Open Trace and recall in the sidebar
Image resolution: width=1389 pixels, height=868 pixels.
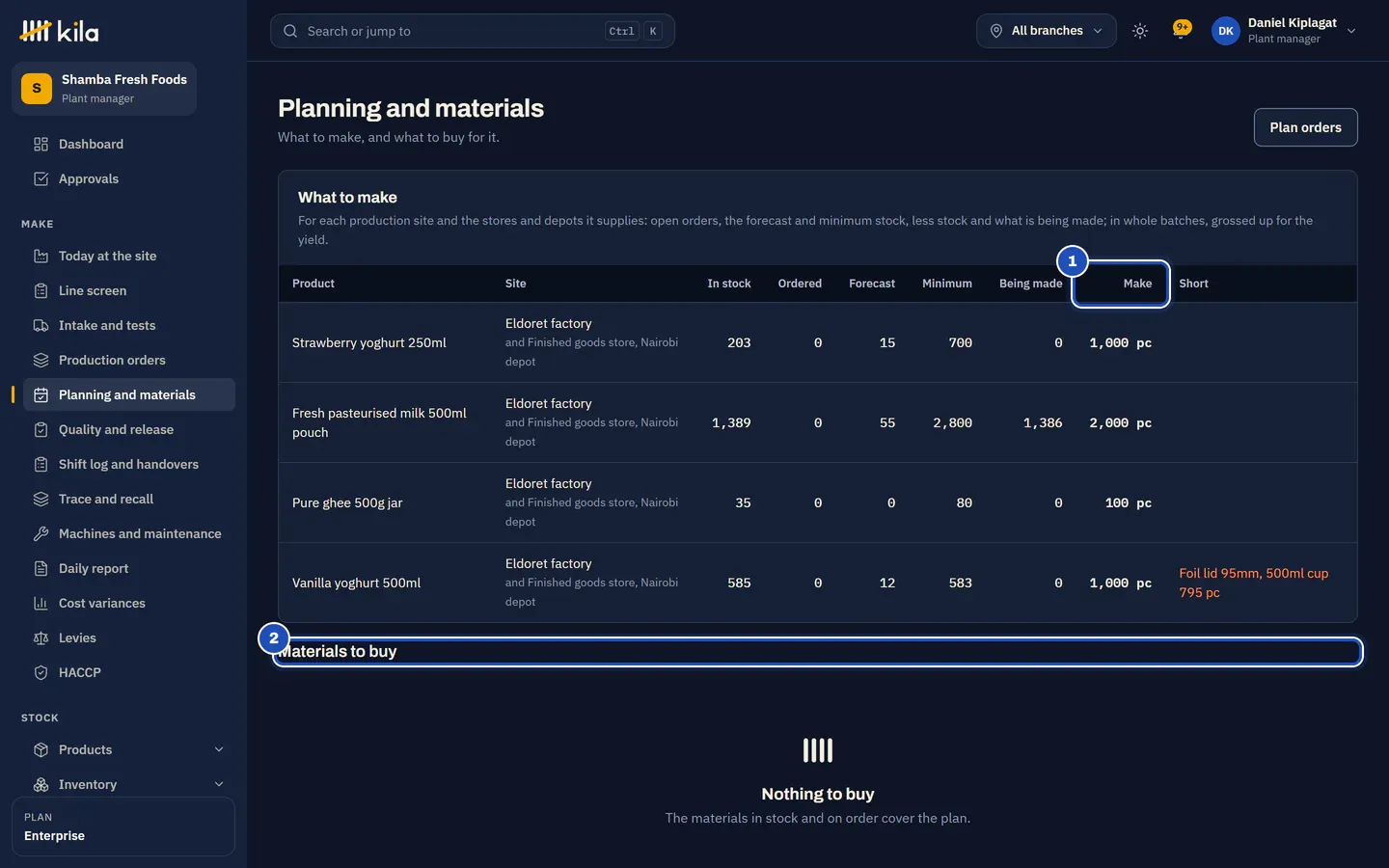(129, 500)
